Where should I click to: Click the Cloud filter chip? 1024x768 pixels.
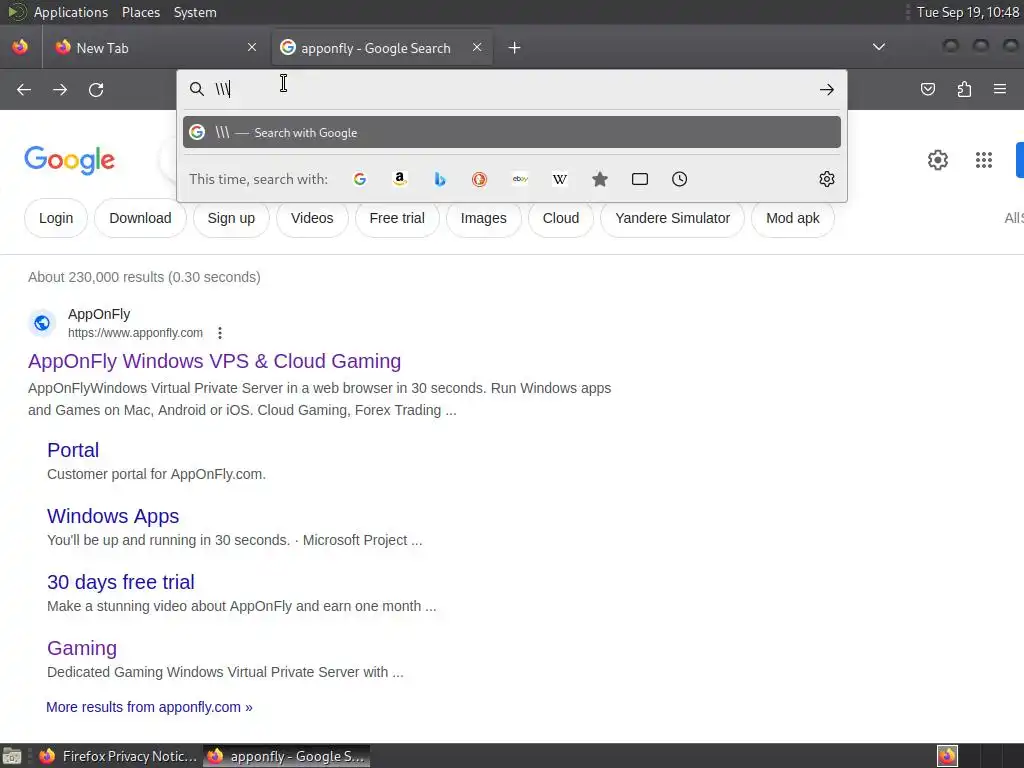pyautogui.click(x=561, y=218)
